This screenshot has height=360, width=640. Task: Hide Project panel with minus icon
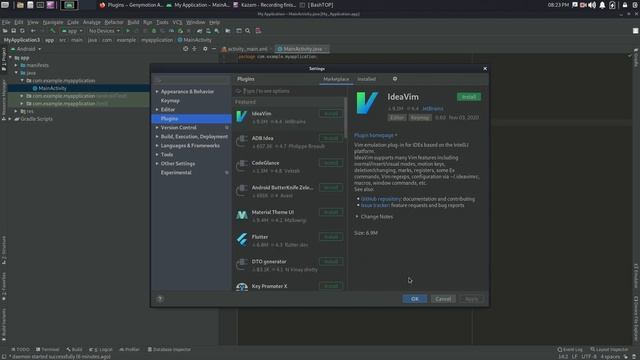click(214, 49)
